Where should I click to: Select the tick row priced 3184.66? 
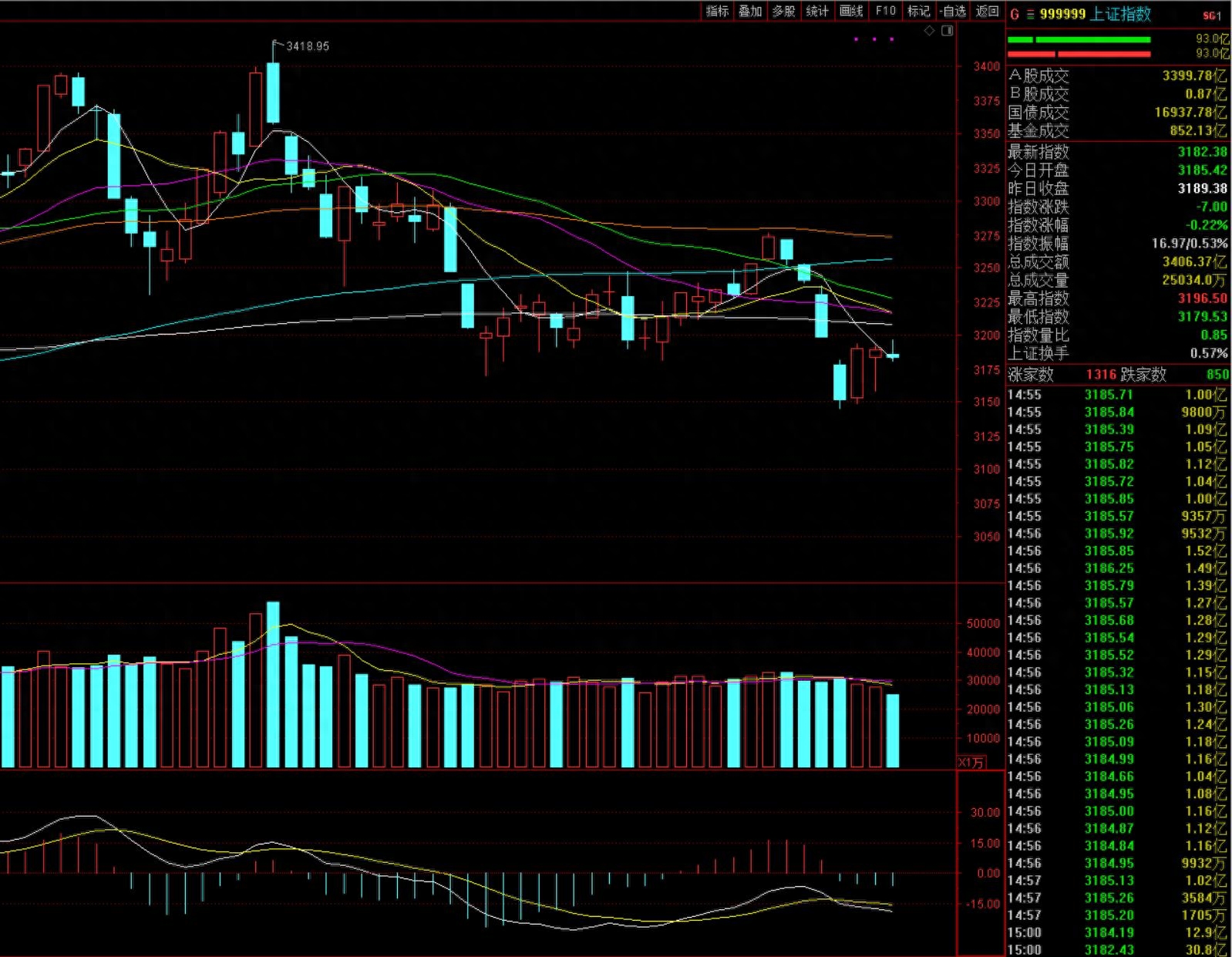[1117, 777]
